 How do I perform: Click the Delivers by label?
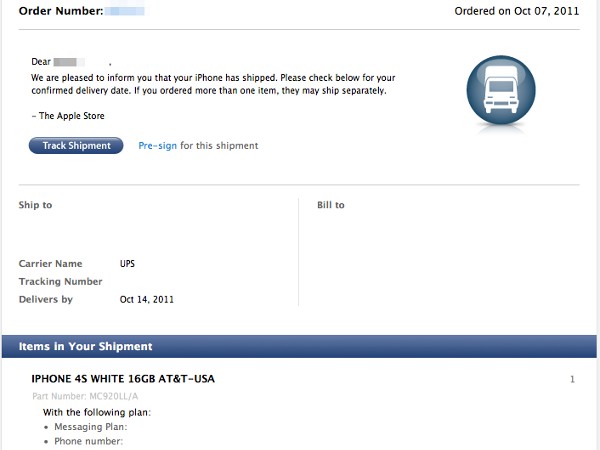(46, 300)
